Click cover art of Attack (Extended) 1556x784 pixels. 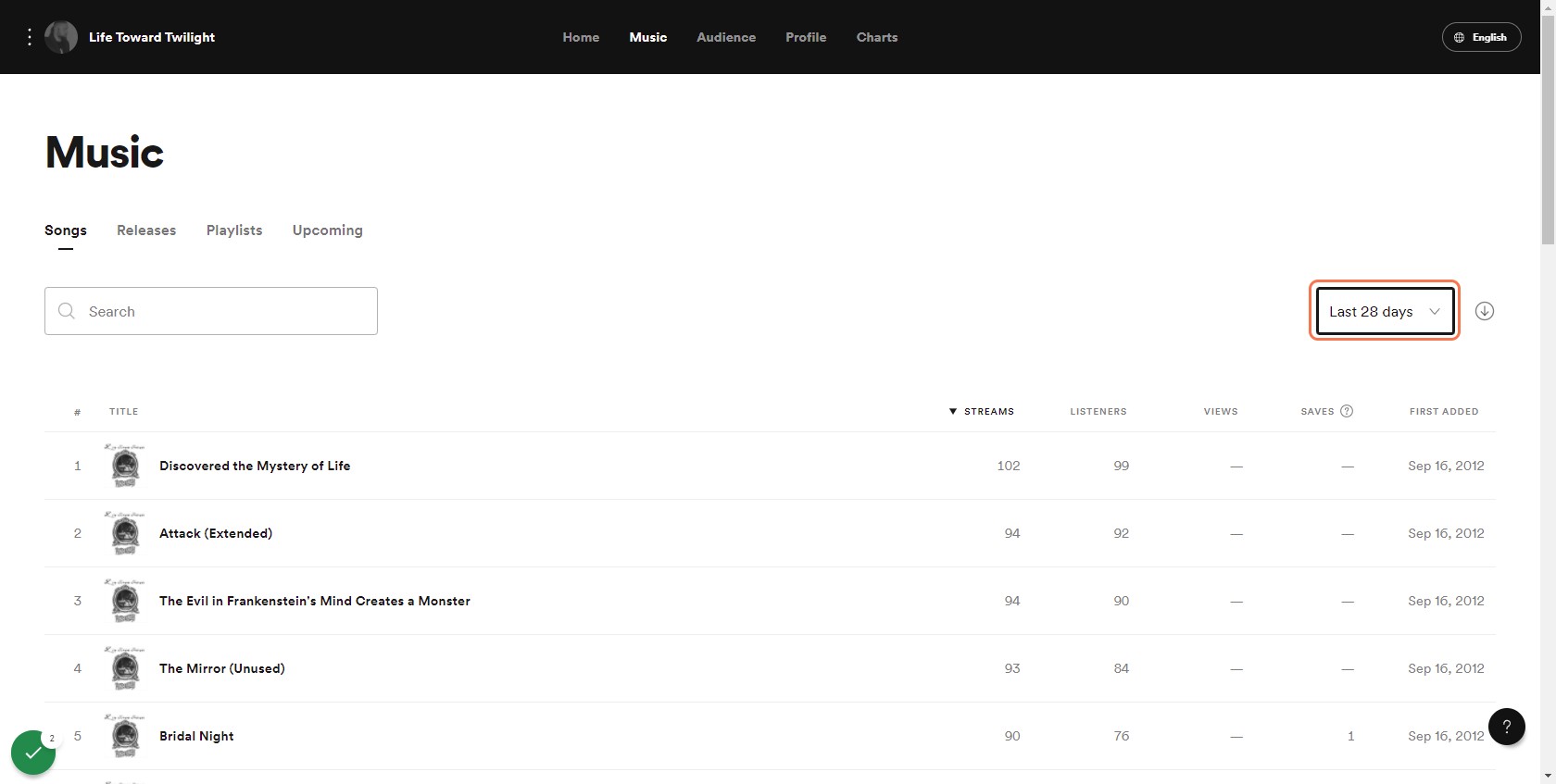click(x=124, y=533)
